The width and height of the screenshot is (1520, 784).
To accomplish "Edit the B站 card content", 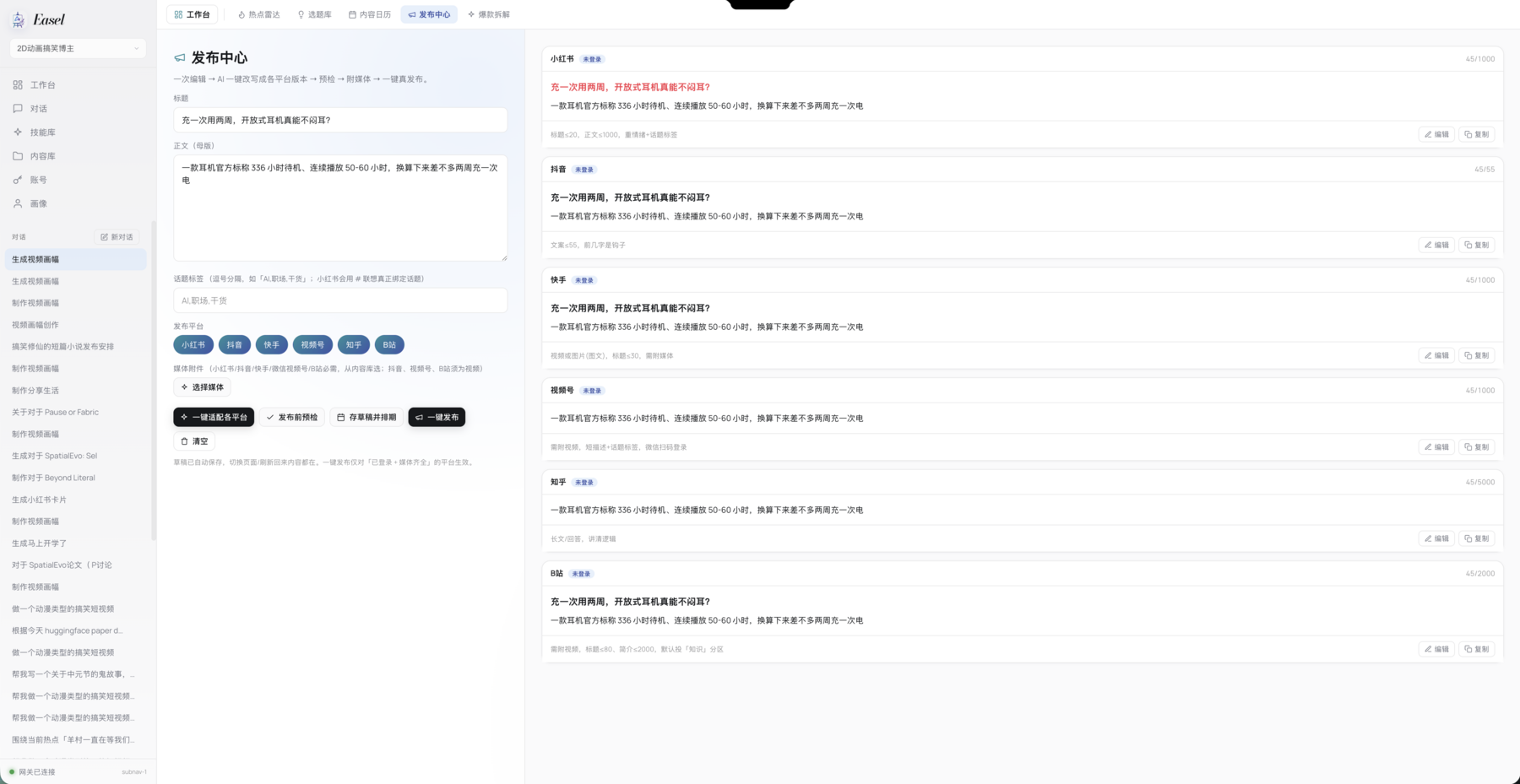I will [x=1436, y=649].
